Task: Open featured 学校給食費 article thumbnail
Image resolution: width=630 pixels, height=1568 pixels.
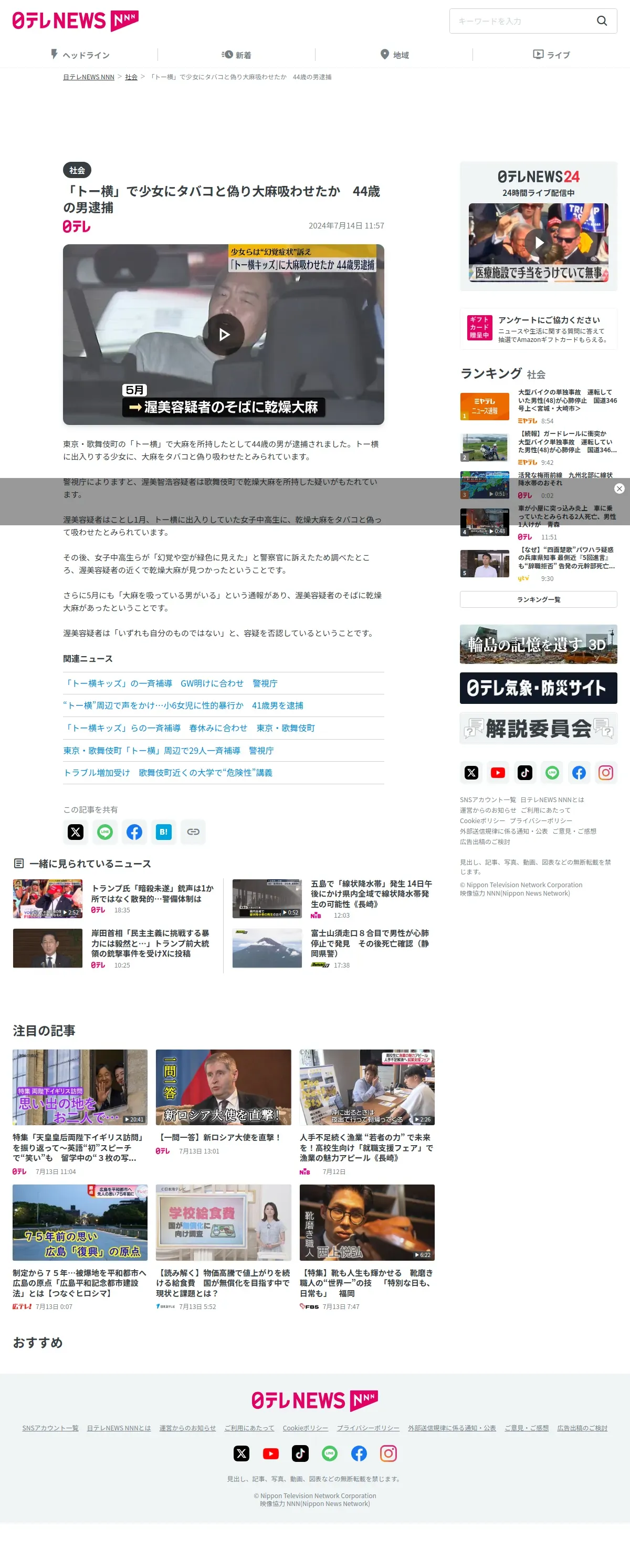Action: coord(223,1222)
